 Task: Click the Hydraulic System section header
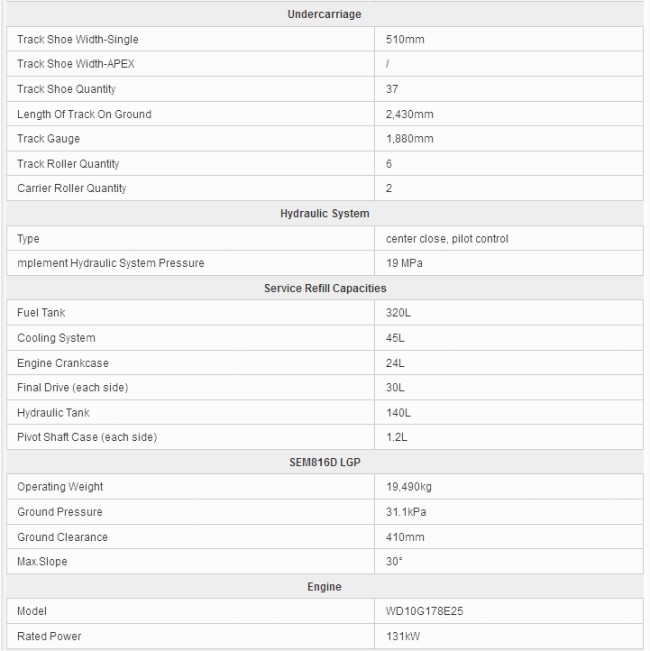[x=324, y=214]
